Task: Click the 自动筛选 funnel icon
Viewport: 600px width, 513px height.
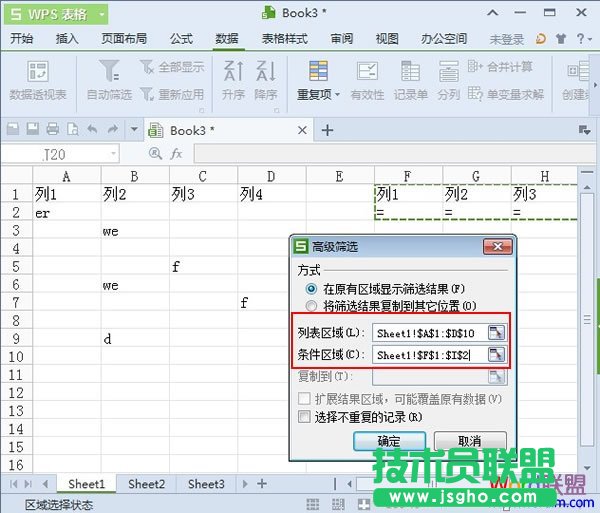Action: click(x=110, y=73)
